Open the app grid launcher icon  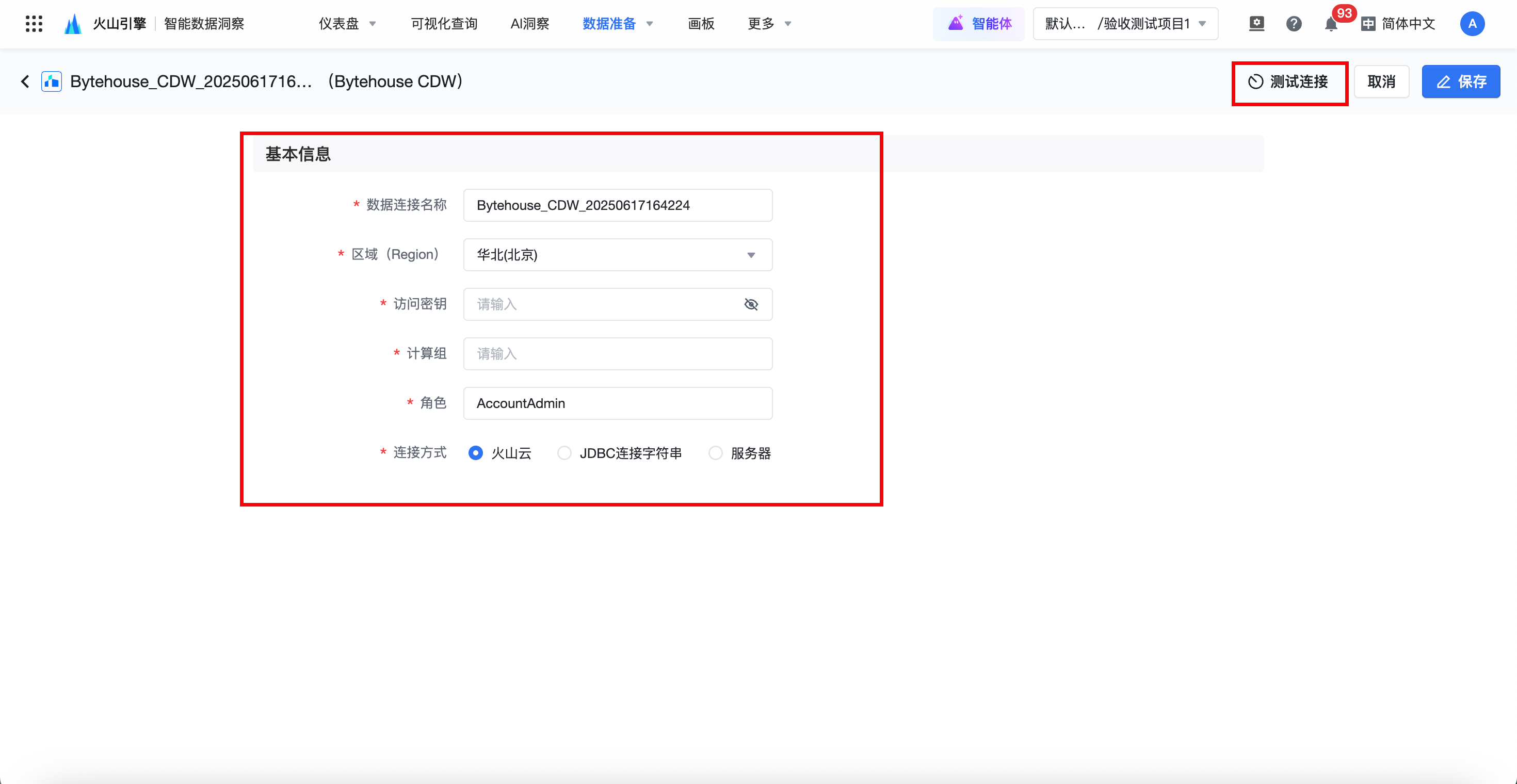(x=34, y=24)
